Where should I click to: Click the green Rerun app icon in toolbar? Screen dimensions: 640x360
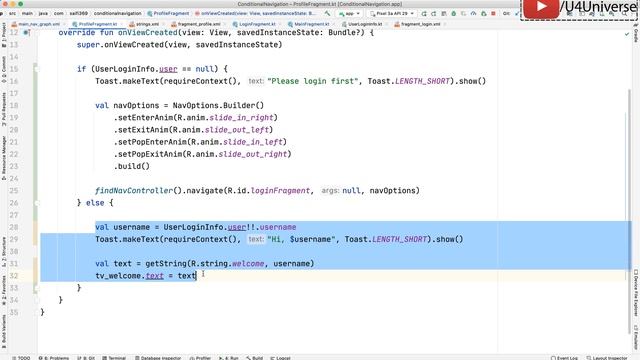coord(424,13)
